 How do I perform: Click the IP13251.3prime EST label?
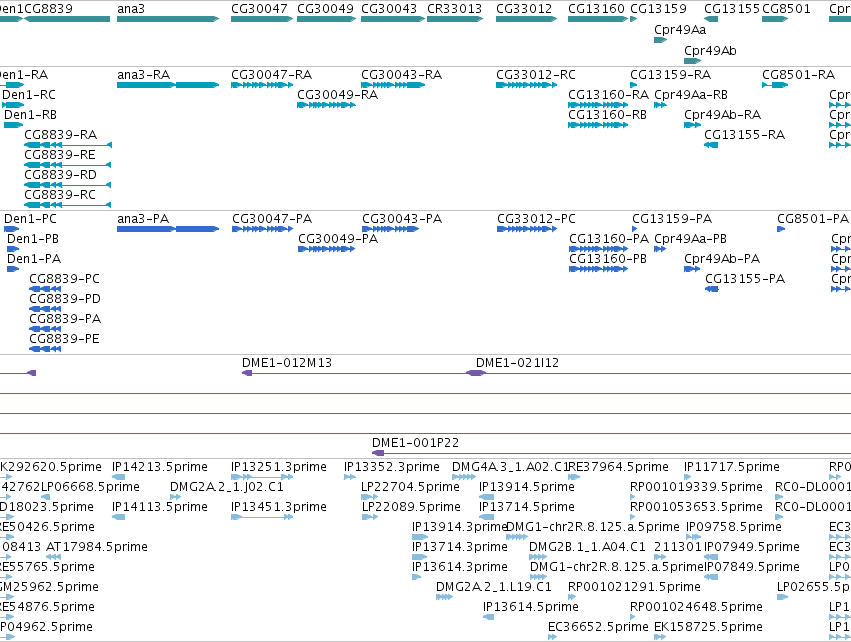click(279, 467)
